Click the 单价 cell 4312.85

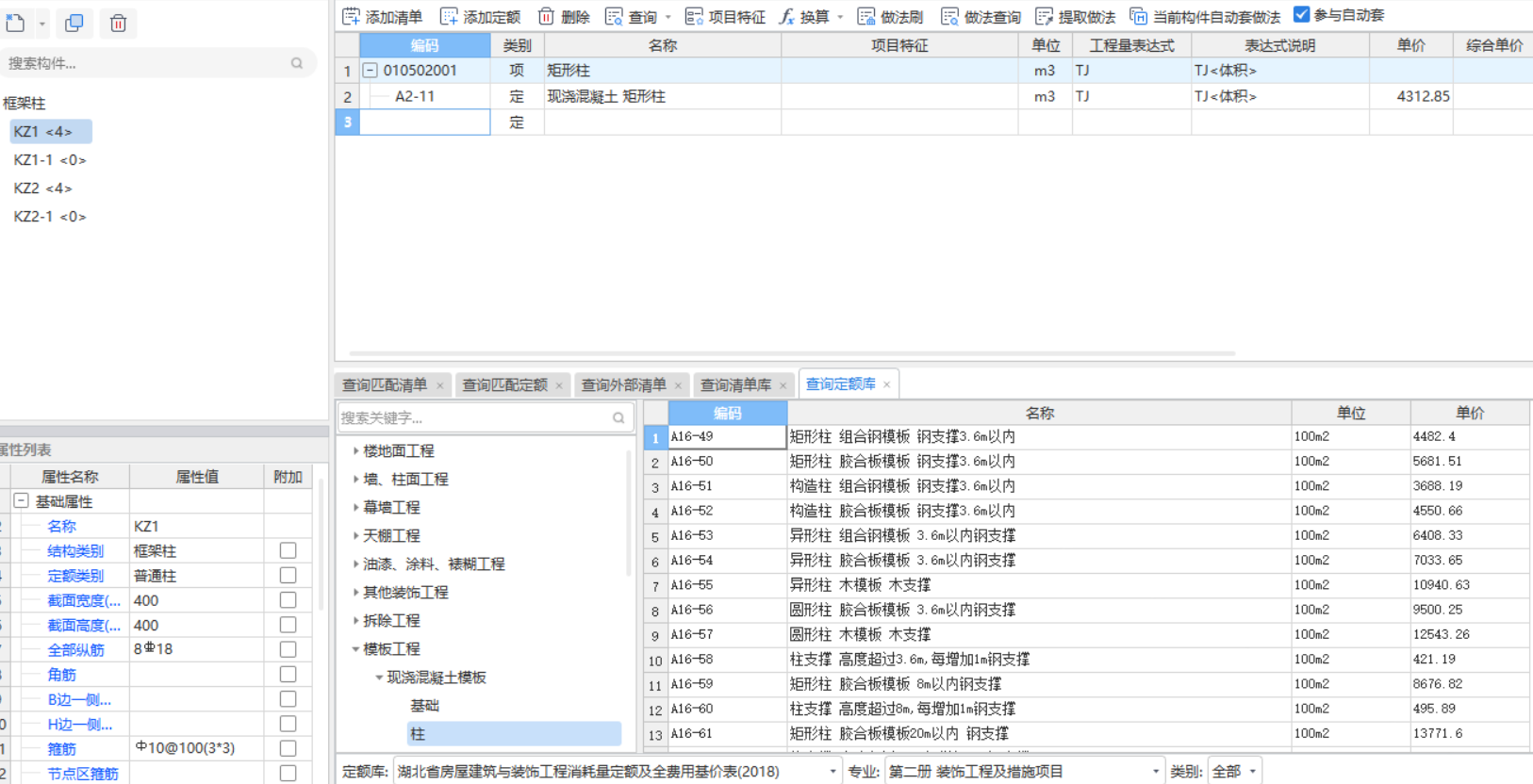1411,96
